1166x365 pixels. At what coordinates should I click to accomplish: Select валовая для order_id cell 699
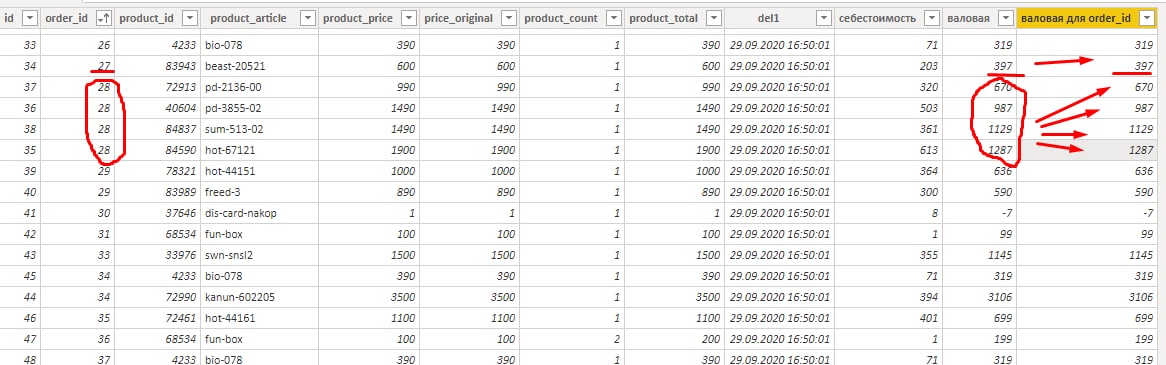click(x=1085, y=317)
